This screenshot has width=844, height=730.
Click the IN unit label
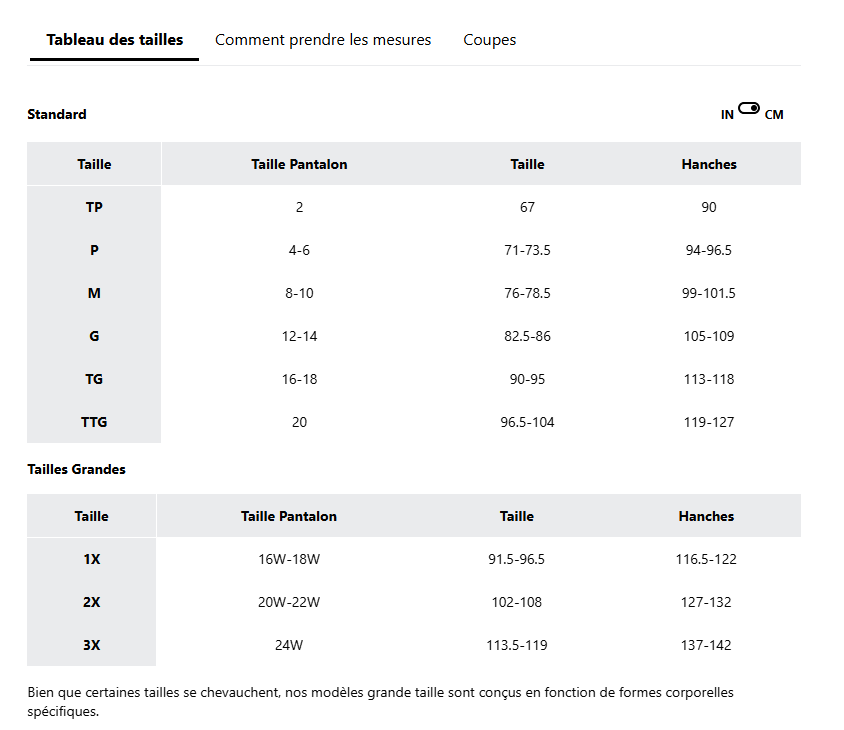pos(727,115)
